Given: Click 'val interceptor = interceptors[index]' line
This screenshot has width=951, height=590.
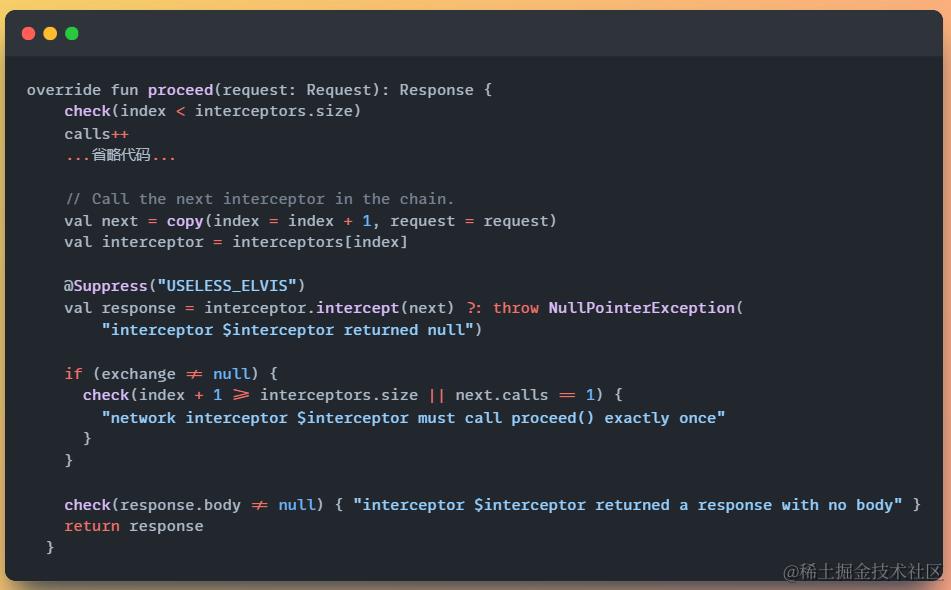Looking at the screenshot, I should point(236,242).
